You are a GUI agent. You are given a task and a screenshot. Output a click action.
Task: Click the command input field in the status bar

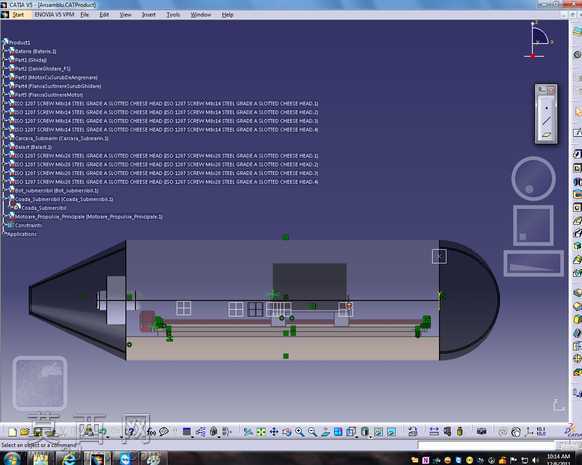pyautogui.click(x=487, y=444)
